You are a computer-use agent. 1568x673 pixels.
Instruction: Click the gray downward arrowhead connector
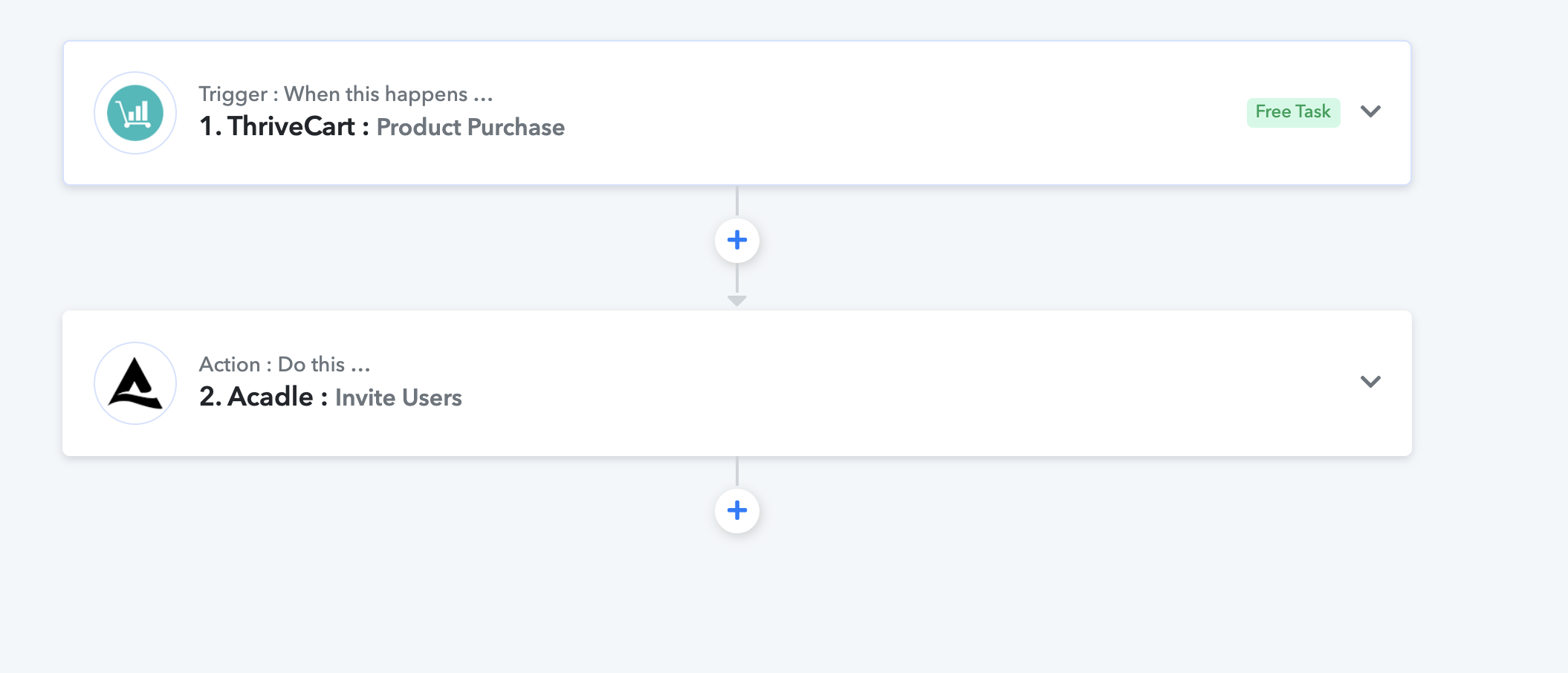(737, 301)
